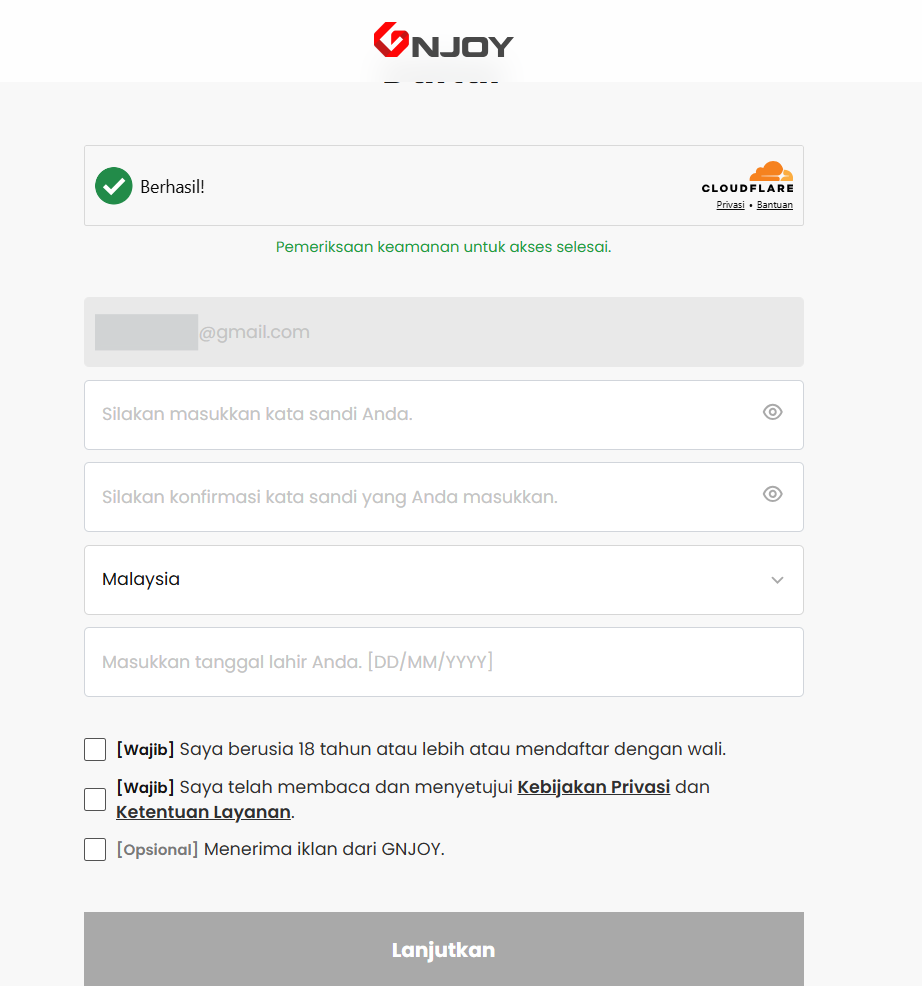Open the Kebijakan Privasi link
The height and width of the screenshot is (986, 922).
(594, 787)
